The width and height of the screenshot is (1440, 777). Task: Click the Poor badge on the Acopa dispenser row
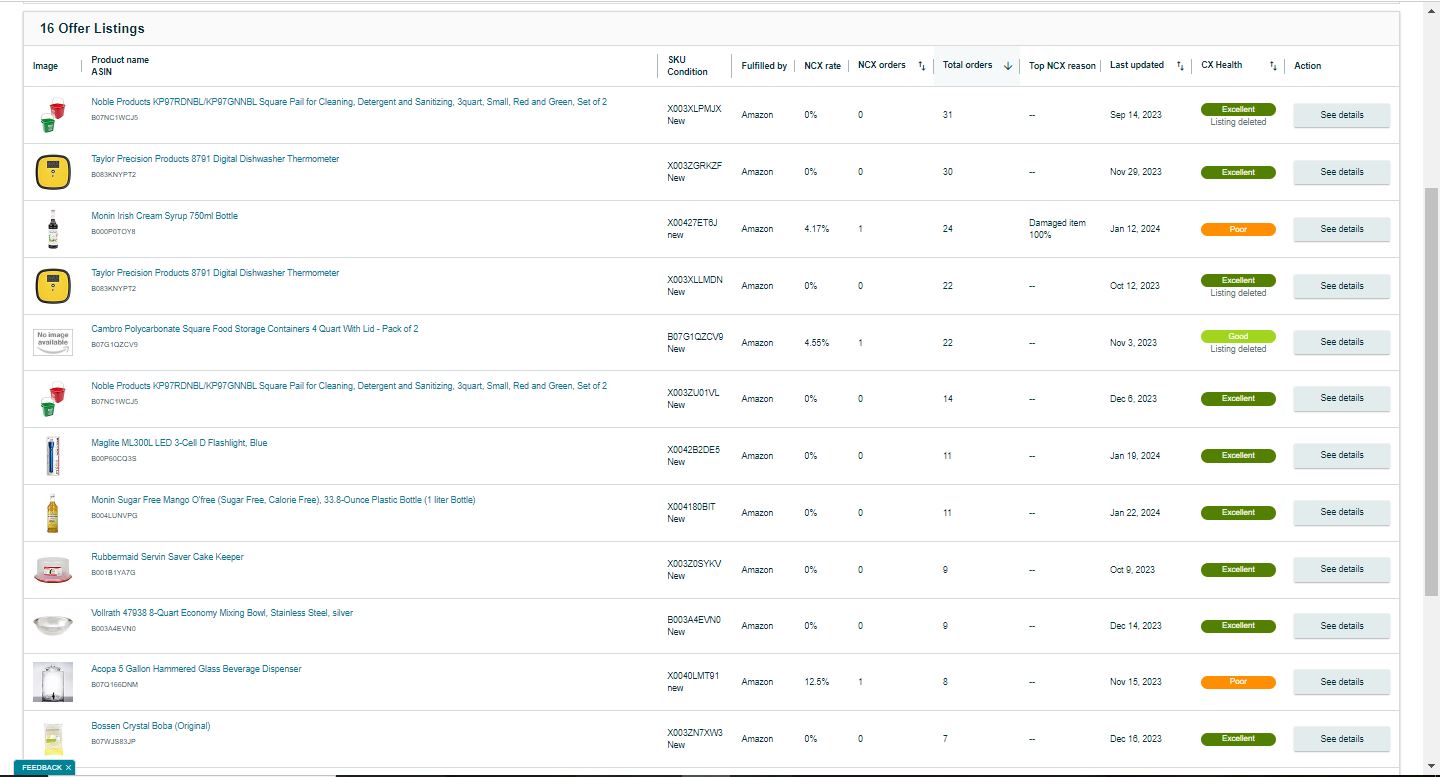[1238, 682]
